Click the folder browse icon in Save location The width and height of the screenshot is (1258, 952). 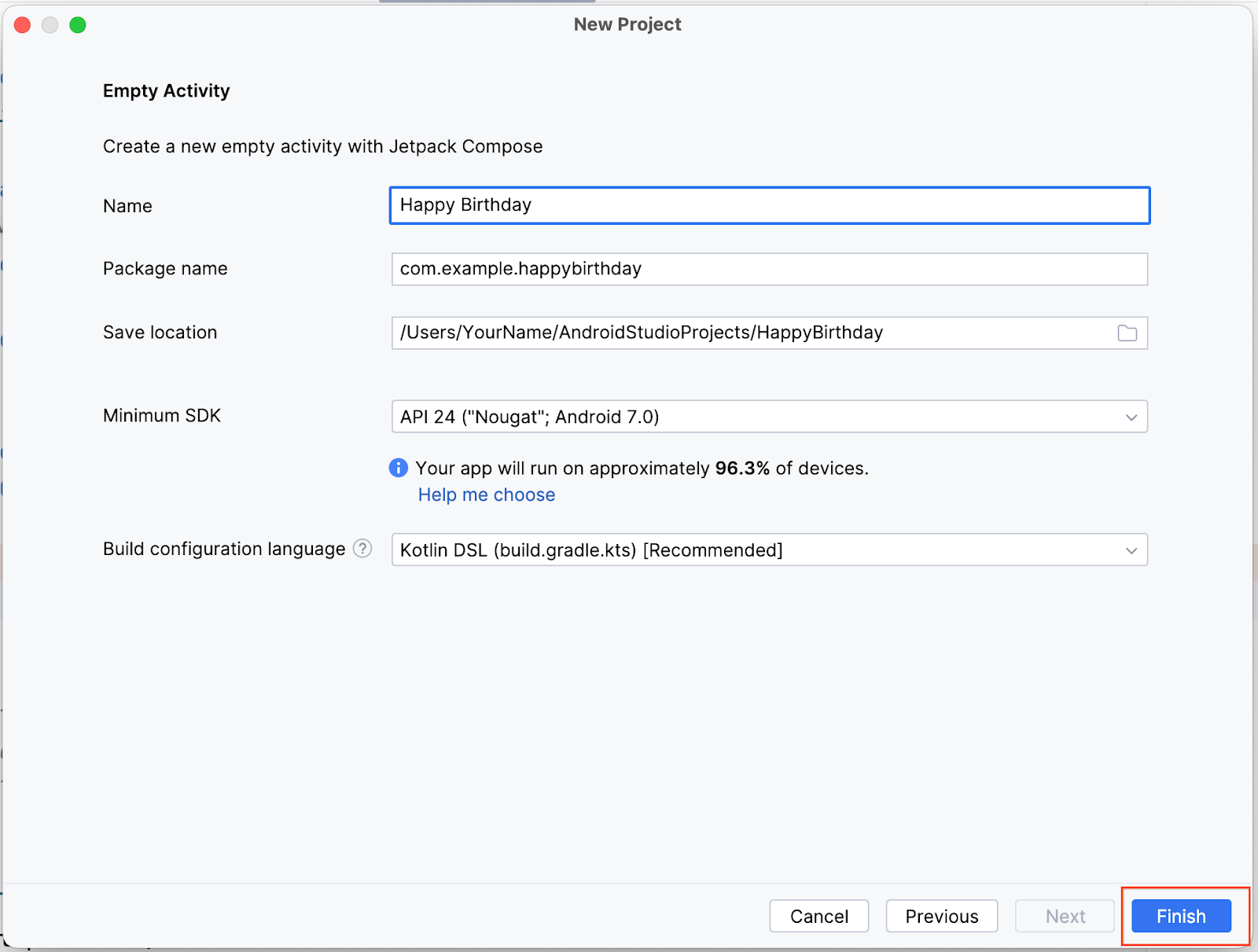(x=1127, y=333)
